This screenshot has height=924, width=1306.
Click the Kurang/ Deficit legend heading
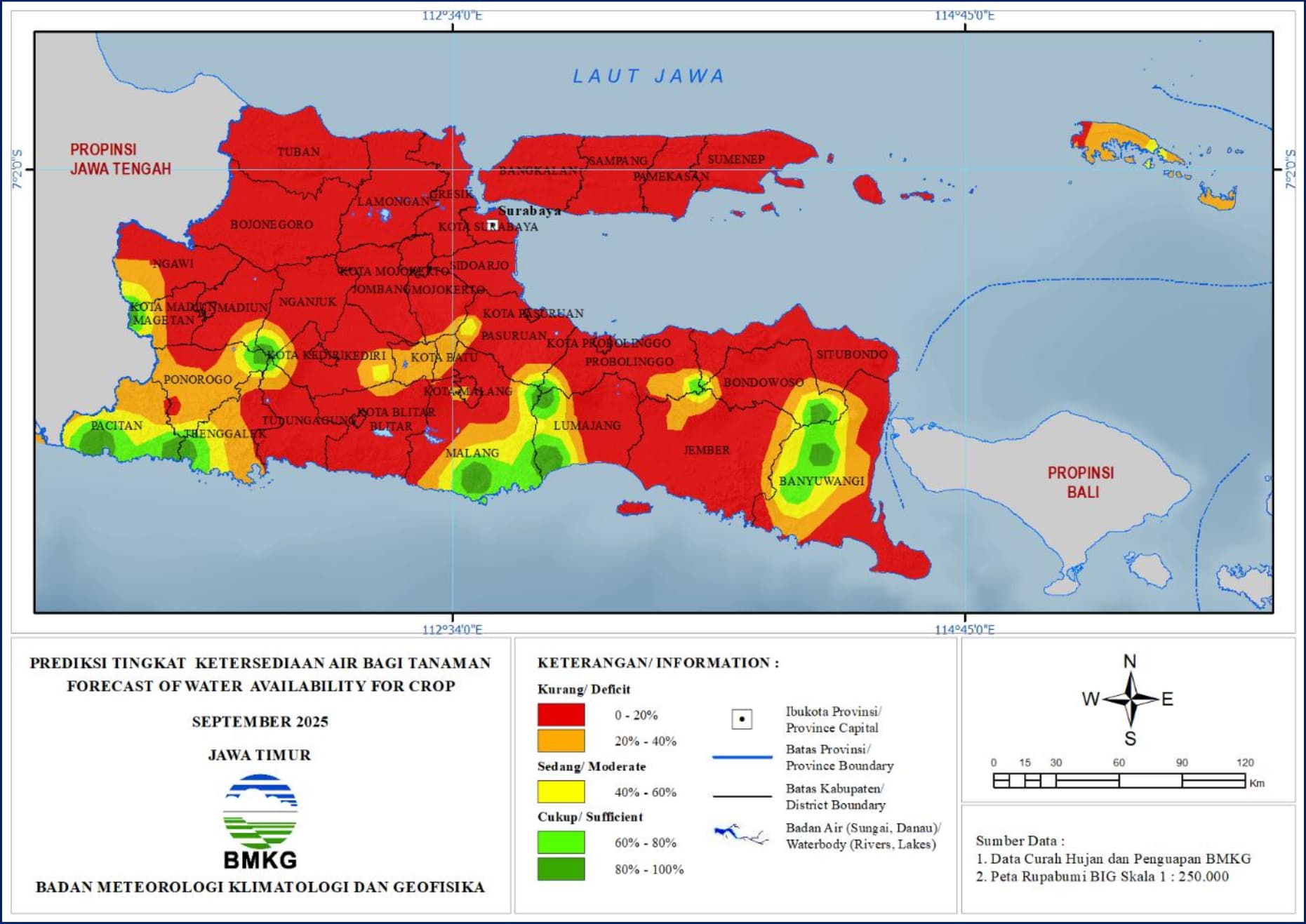click(x=584, y=690)
